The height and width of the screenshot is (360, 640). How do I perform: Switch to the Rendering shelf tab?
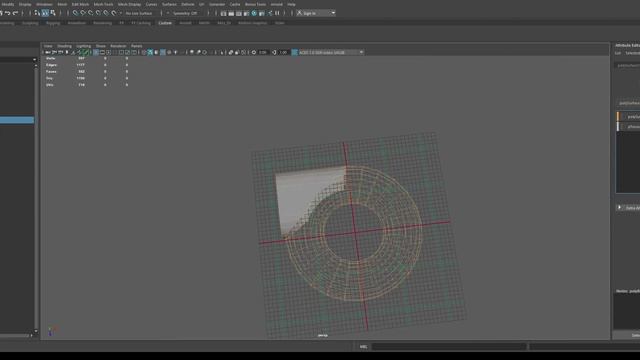pos(102,23)
